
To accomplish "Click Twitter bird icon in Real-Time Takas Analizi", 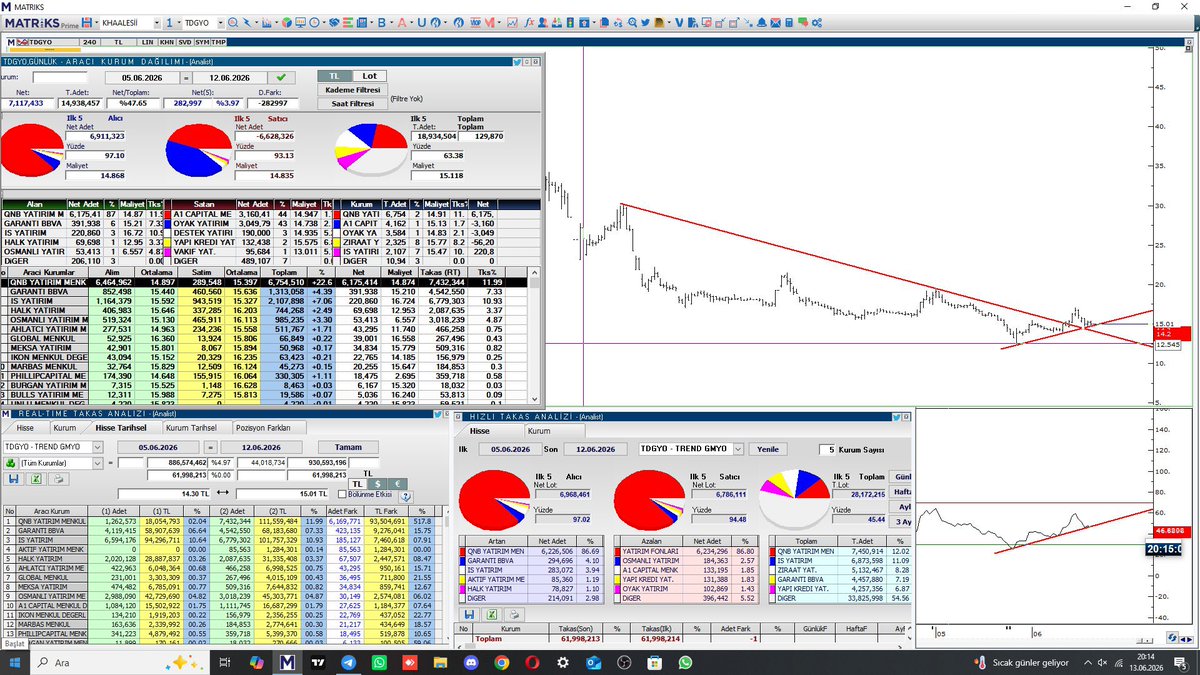I will coord(437,414).
